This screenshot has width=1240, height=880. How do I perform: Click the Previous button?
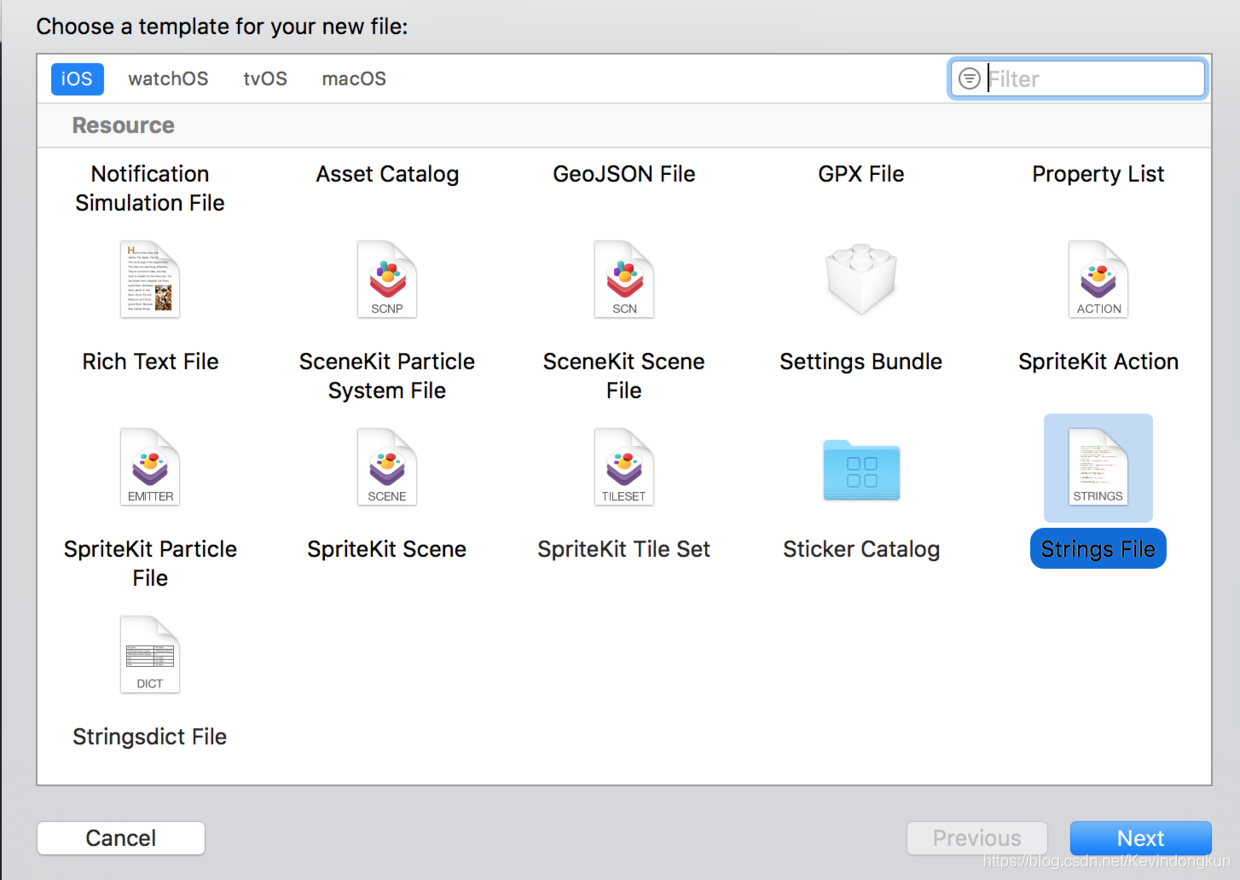[977, 838]
